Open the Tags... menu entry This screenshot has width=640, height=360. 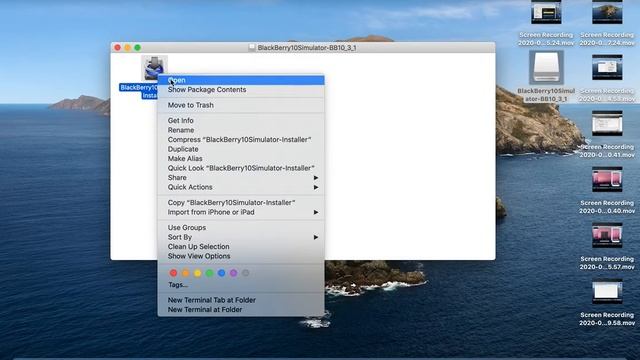[241, 285]
